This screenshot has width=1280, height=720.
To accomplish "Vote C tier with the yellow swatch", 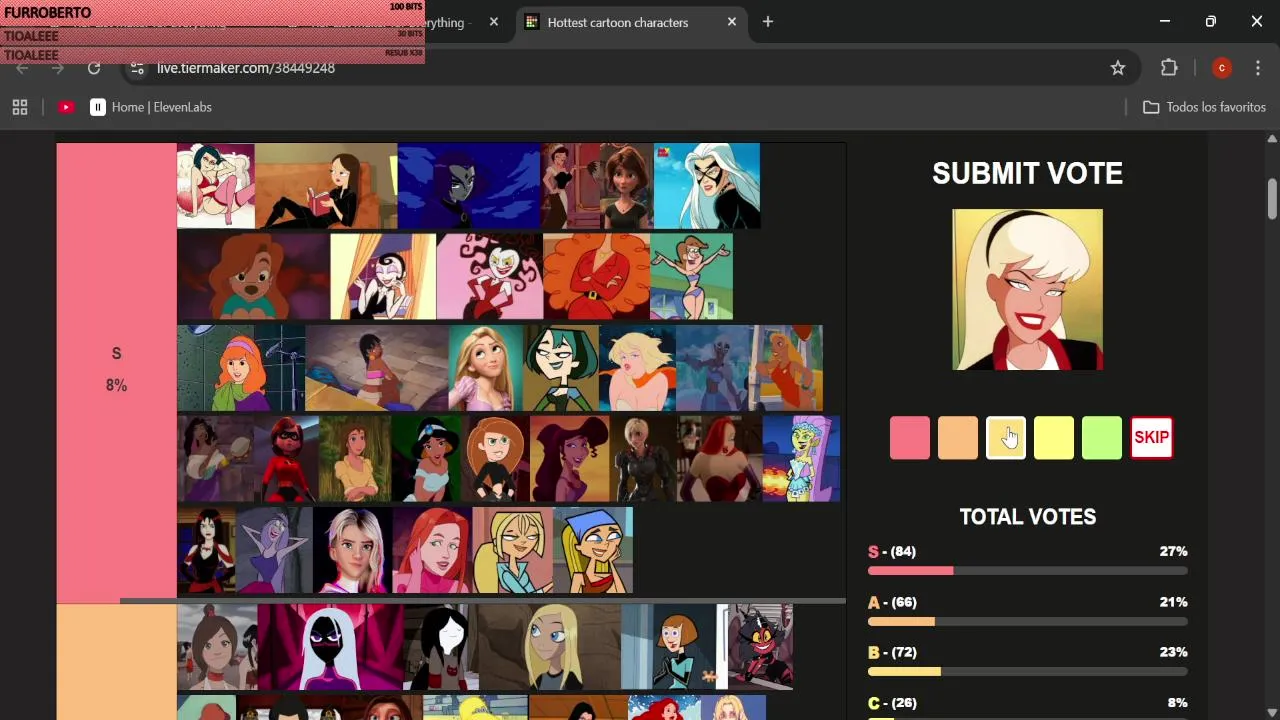I will 1054,438.
